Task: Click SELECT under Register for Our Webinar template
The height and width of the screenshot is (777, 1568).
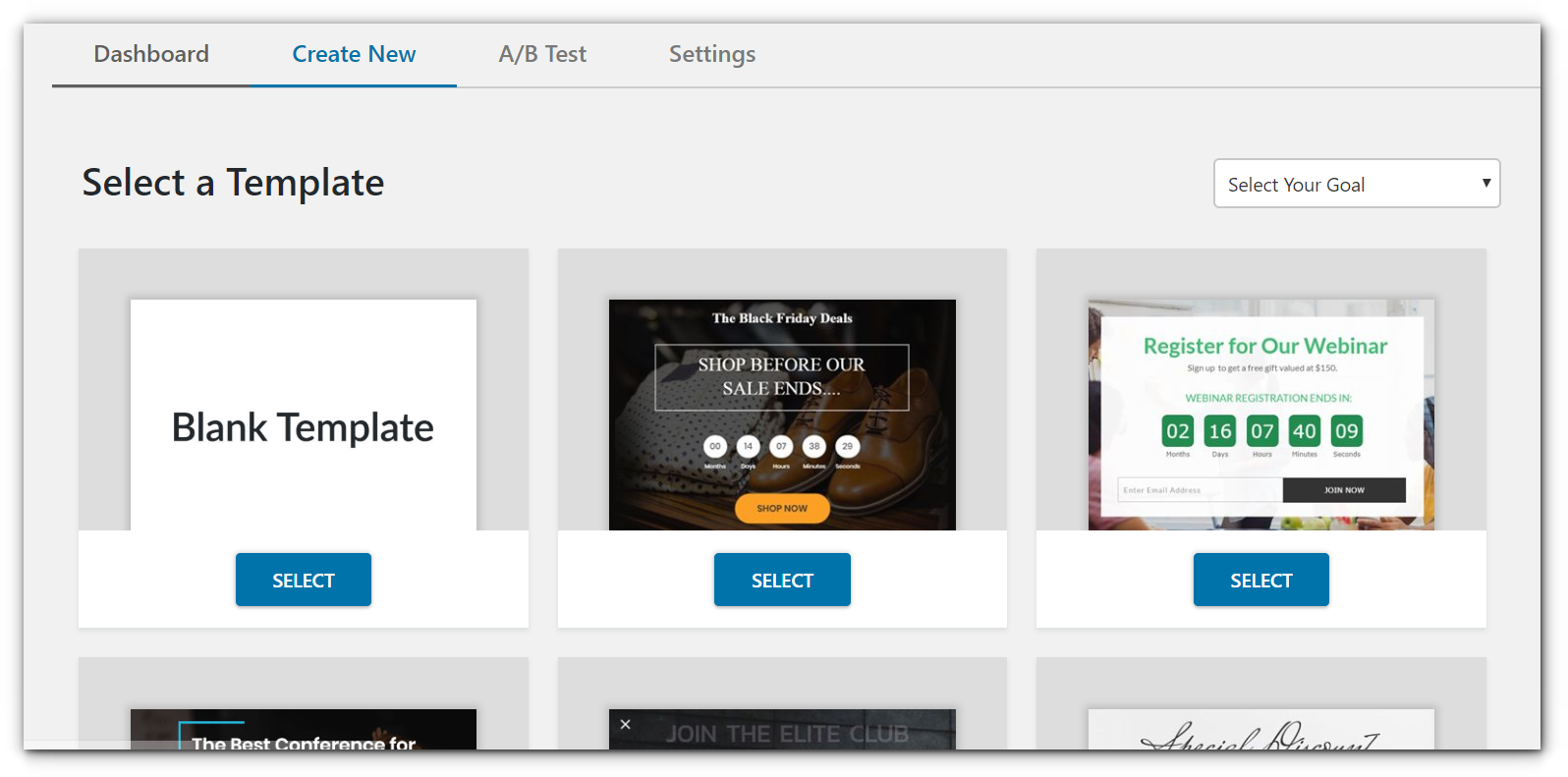Action: point(1261,580)
